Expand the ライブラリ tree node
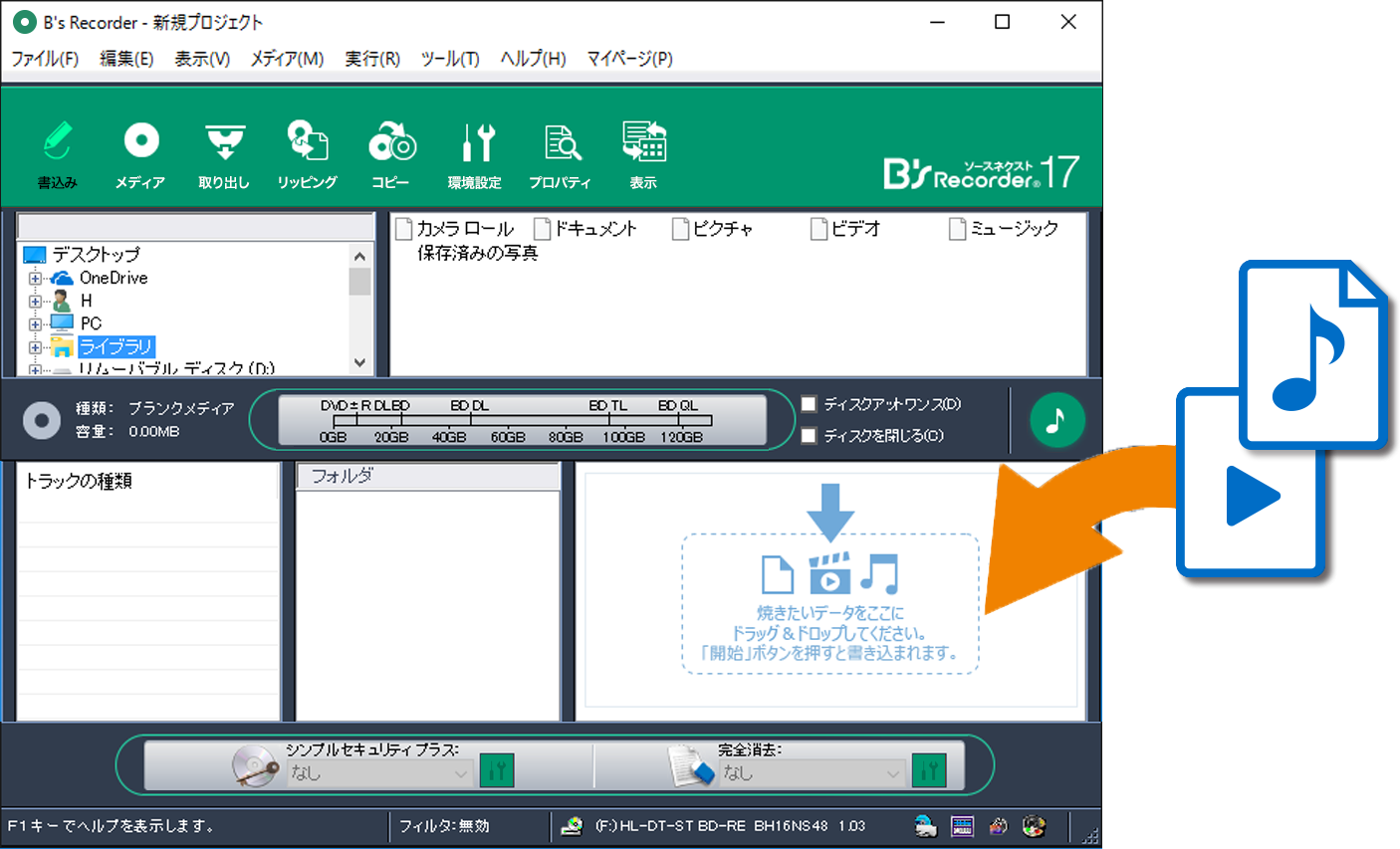Screen dimensions: 1400x849 pos(35,347)
